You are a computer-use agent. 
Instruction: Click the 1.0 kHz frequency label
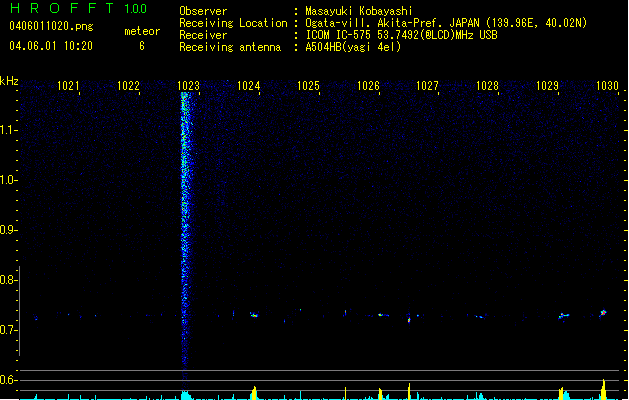pyautogui.click(x=8, y=180)
